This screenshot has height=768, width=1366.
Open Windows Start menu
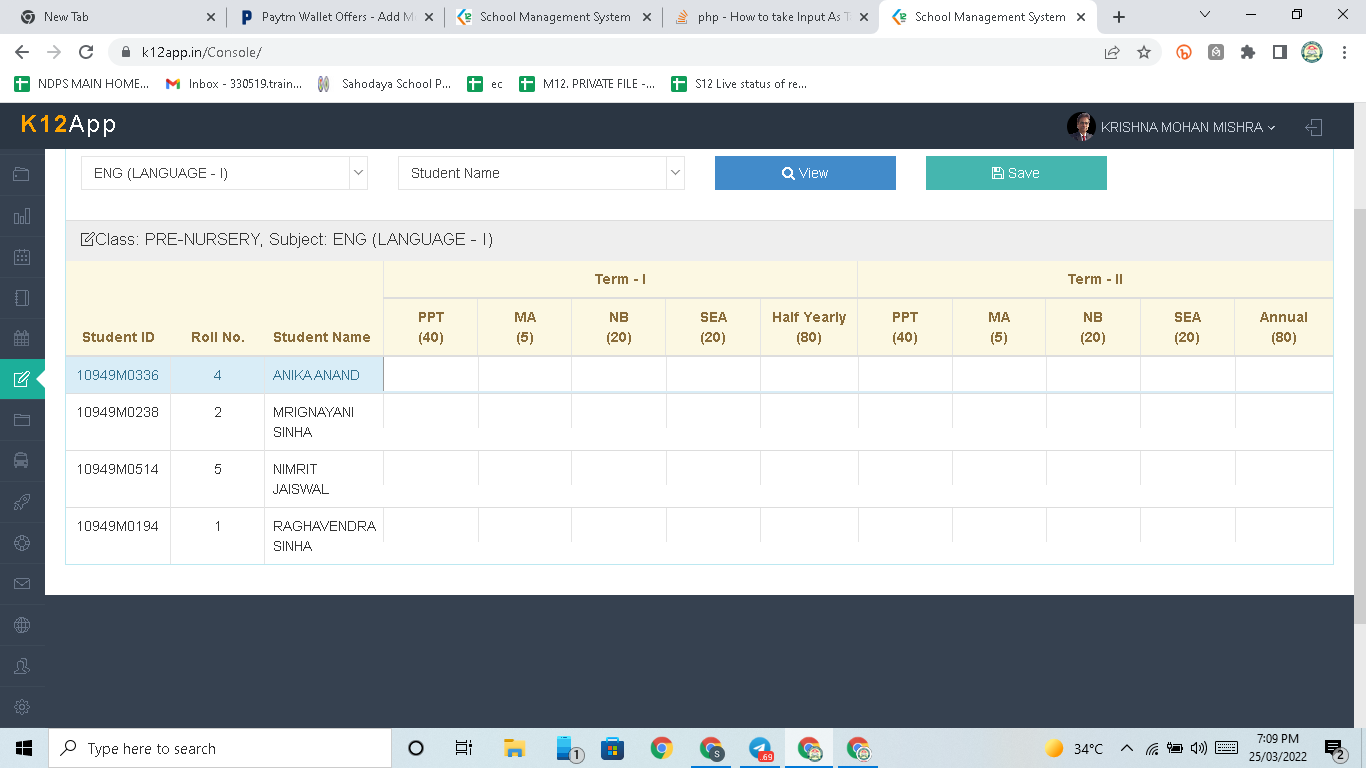(24, 748)
